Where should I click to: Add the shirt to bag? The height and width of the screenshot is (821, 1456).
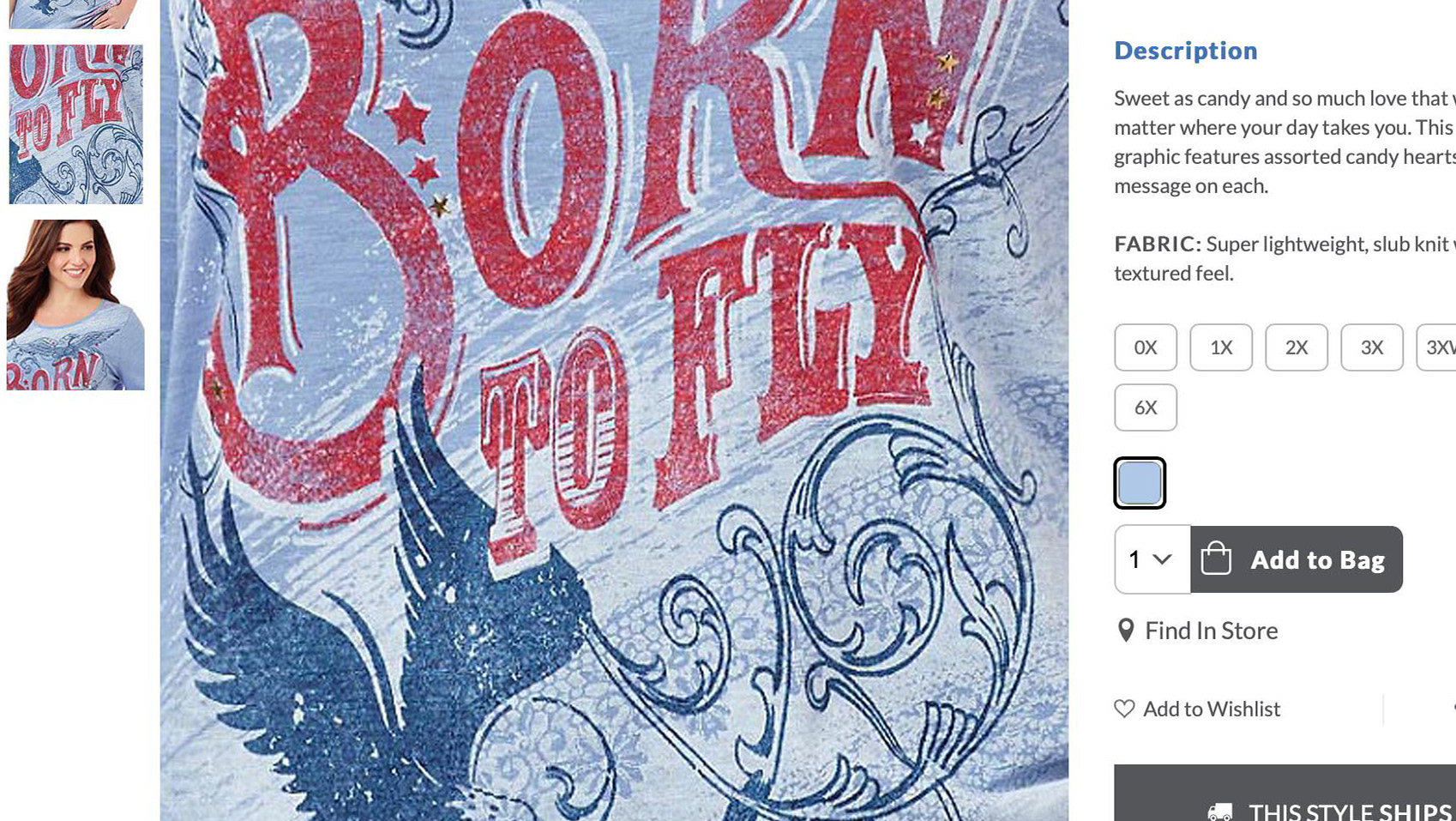(x=1297, y=559)
